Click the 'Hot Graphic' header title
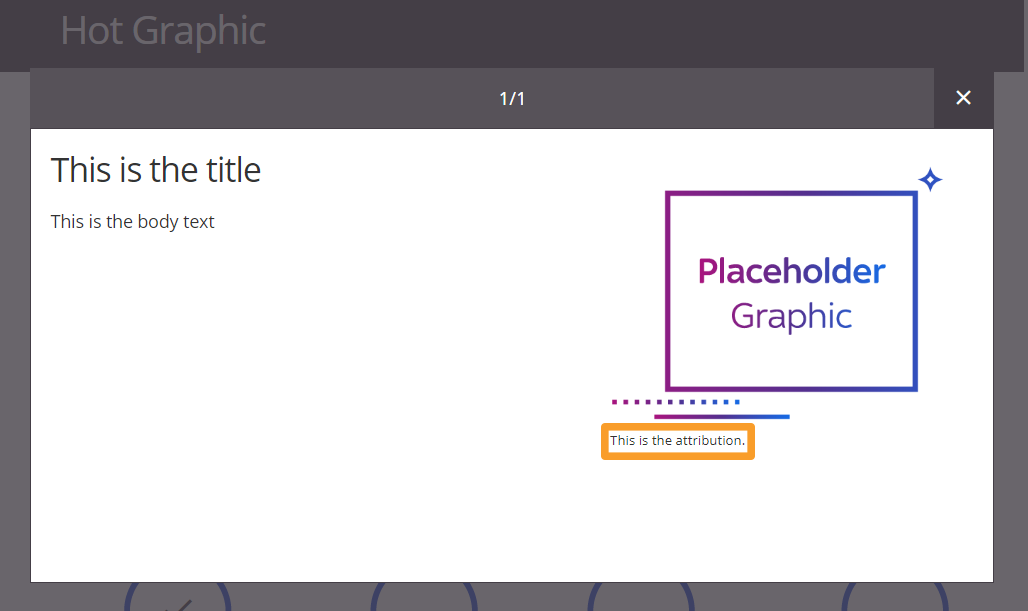This screenshot has width=1028, height=611. 163,31
